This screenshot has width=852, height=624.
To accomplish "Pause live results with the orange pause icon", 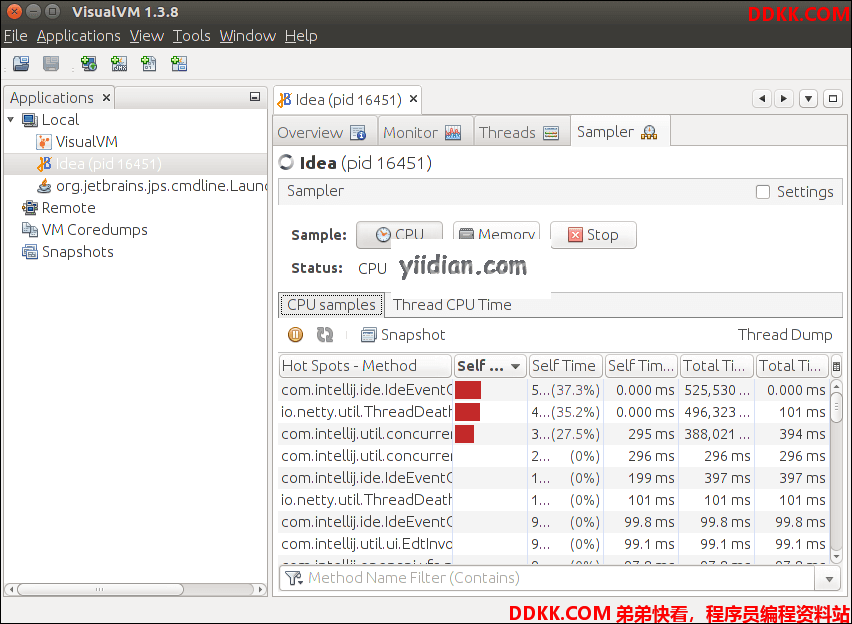I will click(x=295, y=334).
